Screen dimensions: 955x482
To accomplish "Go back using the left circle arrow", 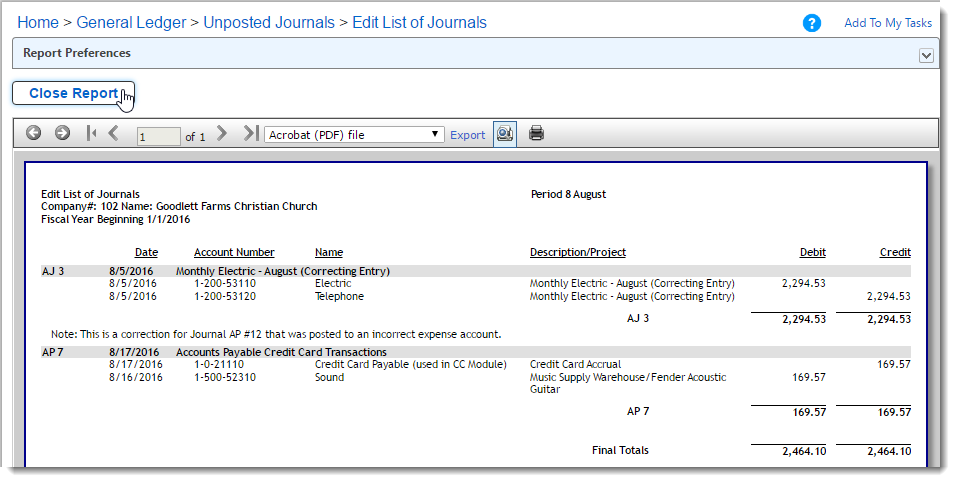I will point(33,133).
